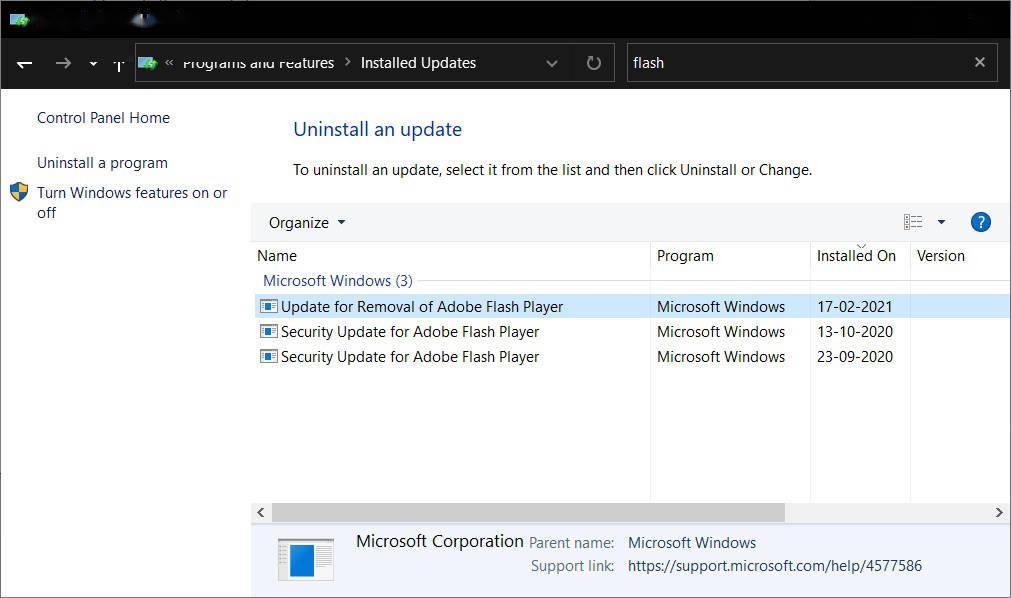The width and height of the screenshot is (1011, 598).
Task: Click the 17-02-2021 installed date cell
Action: point(854,306)
